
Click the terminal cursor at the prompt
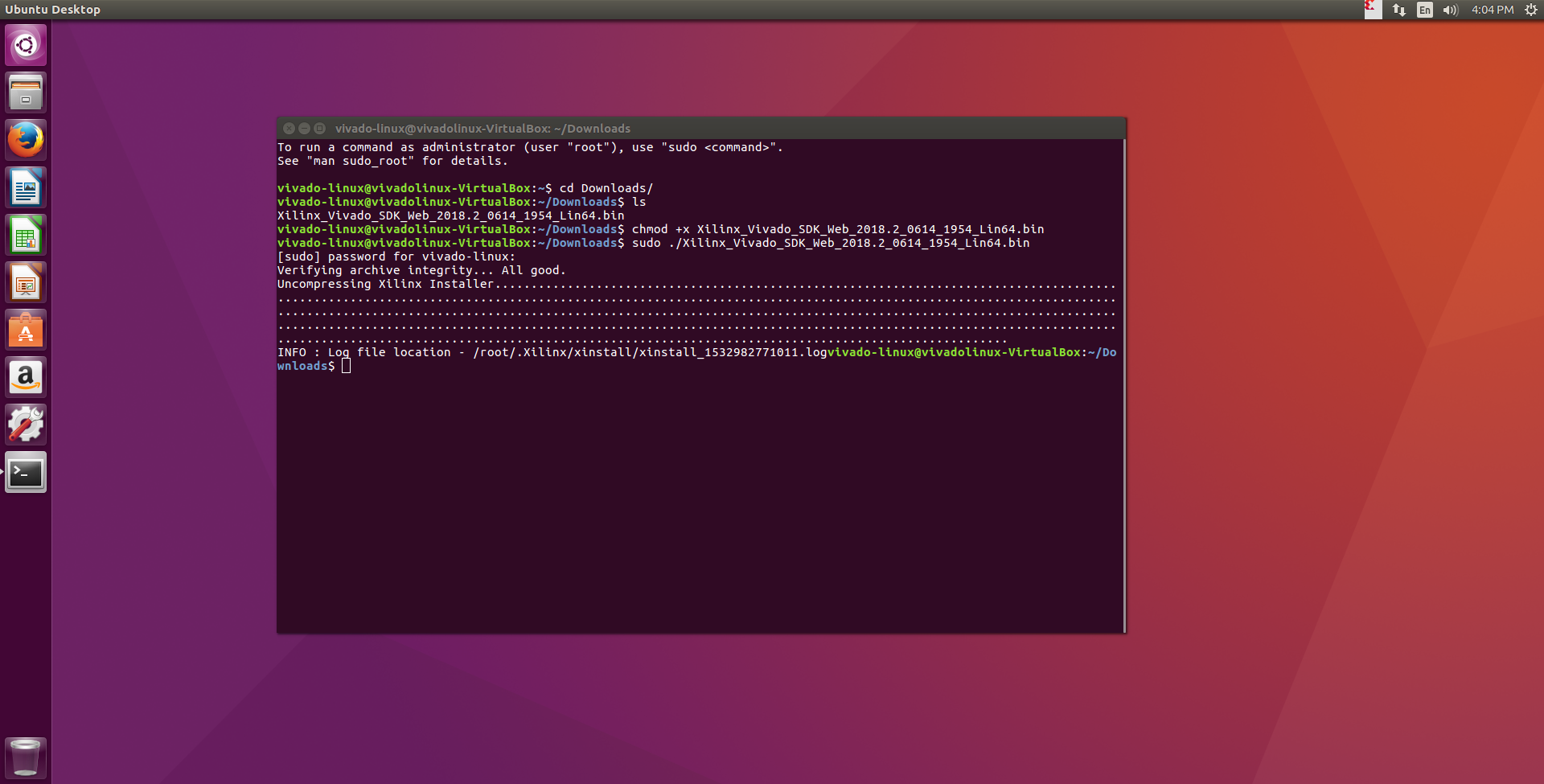click(346, 366)
